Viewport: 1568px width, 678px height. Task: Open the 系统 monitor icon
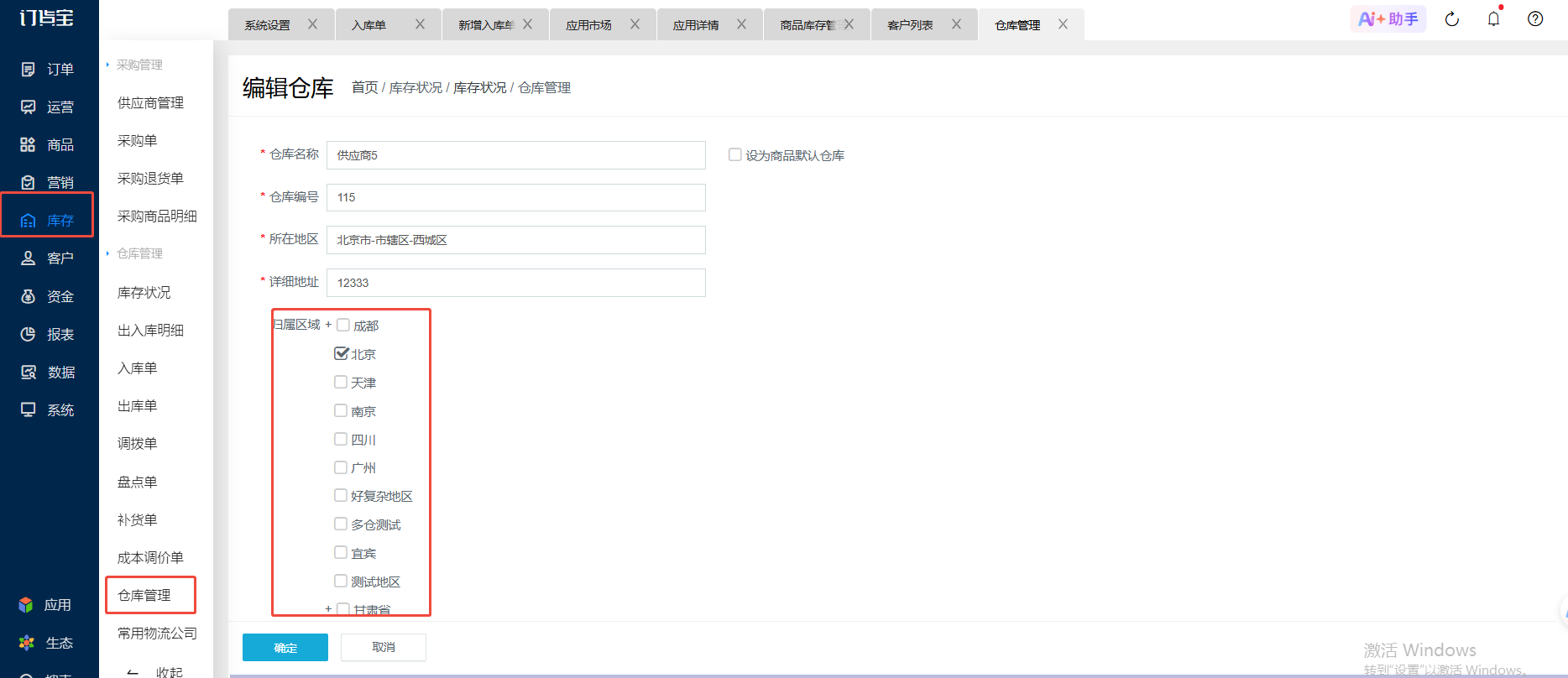(x=28, y=410)
